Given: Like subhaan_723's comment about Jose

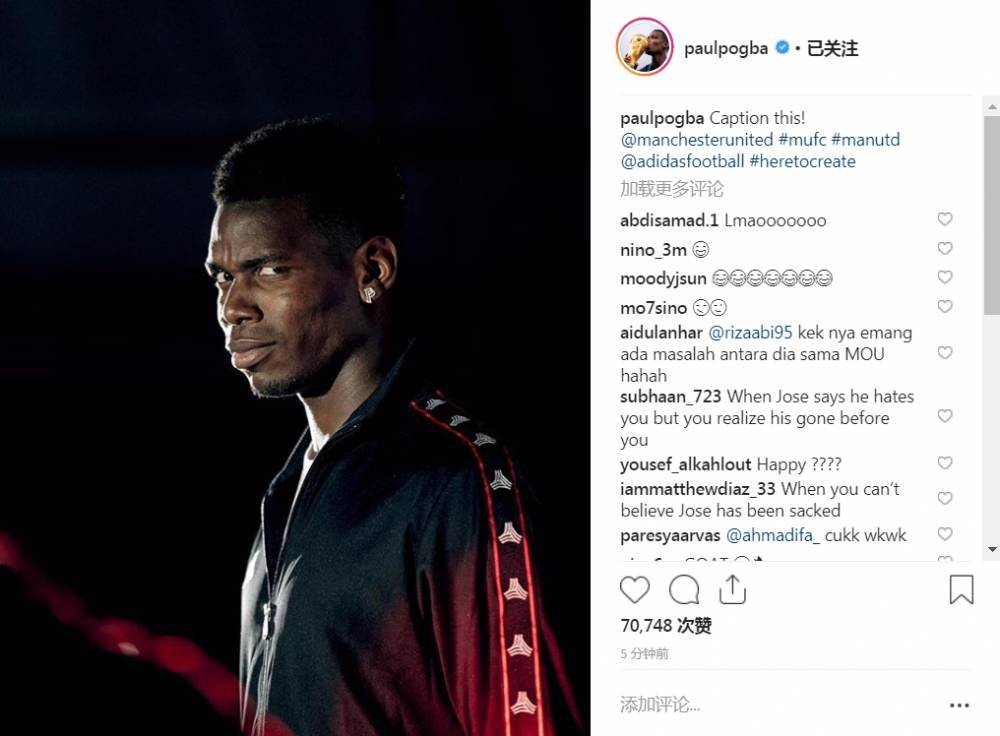Looking at the screenshot, I should tap(945, 416).
